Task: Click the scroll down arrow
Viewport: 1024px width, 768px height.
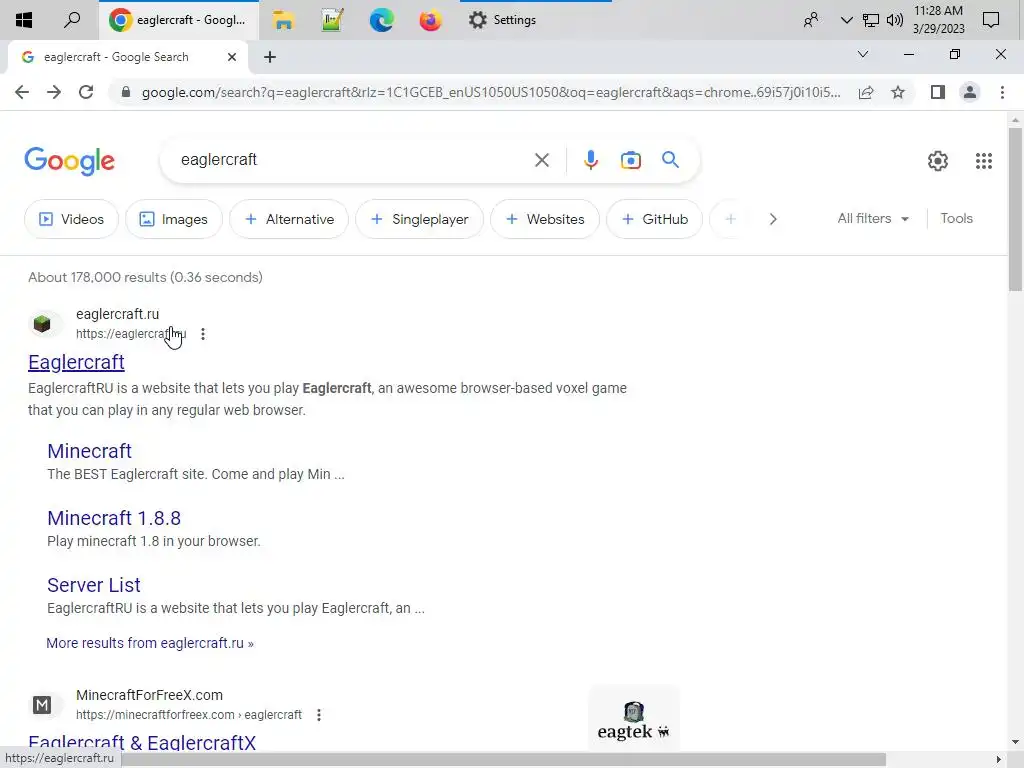Action: pos(1015,742)
